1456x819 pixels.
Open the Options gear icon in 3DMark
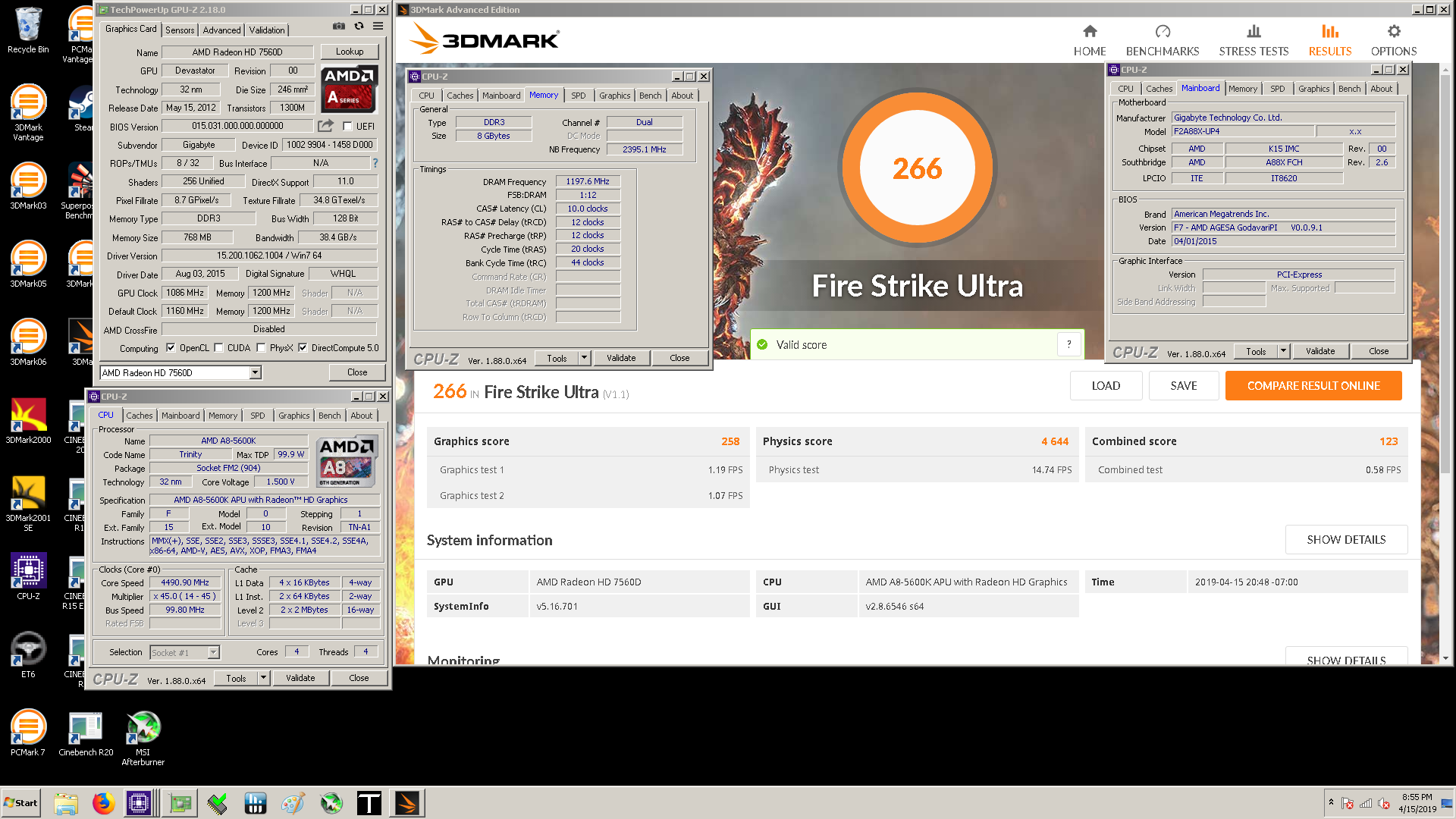(1394, 31)
